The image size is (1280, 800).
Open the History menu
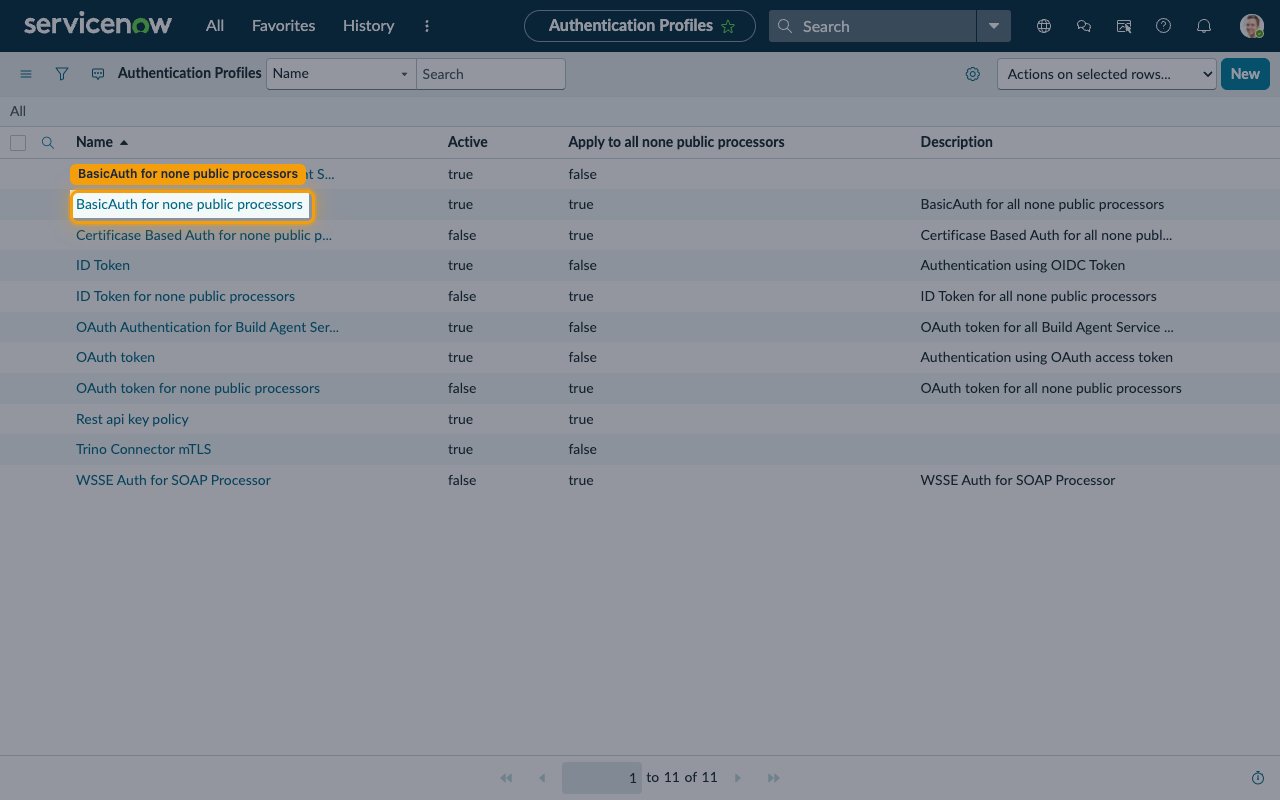point(368,26)
